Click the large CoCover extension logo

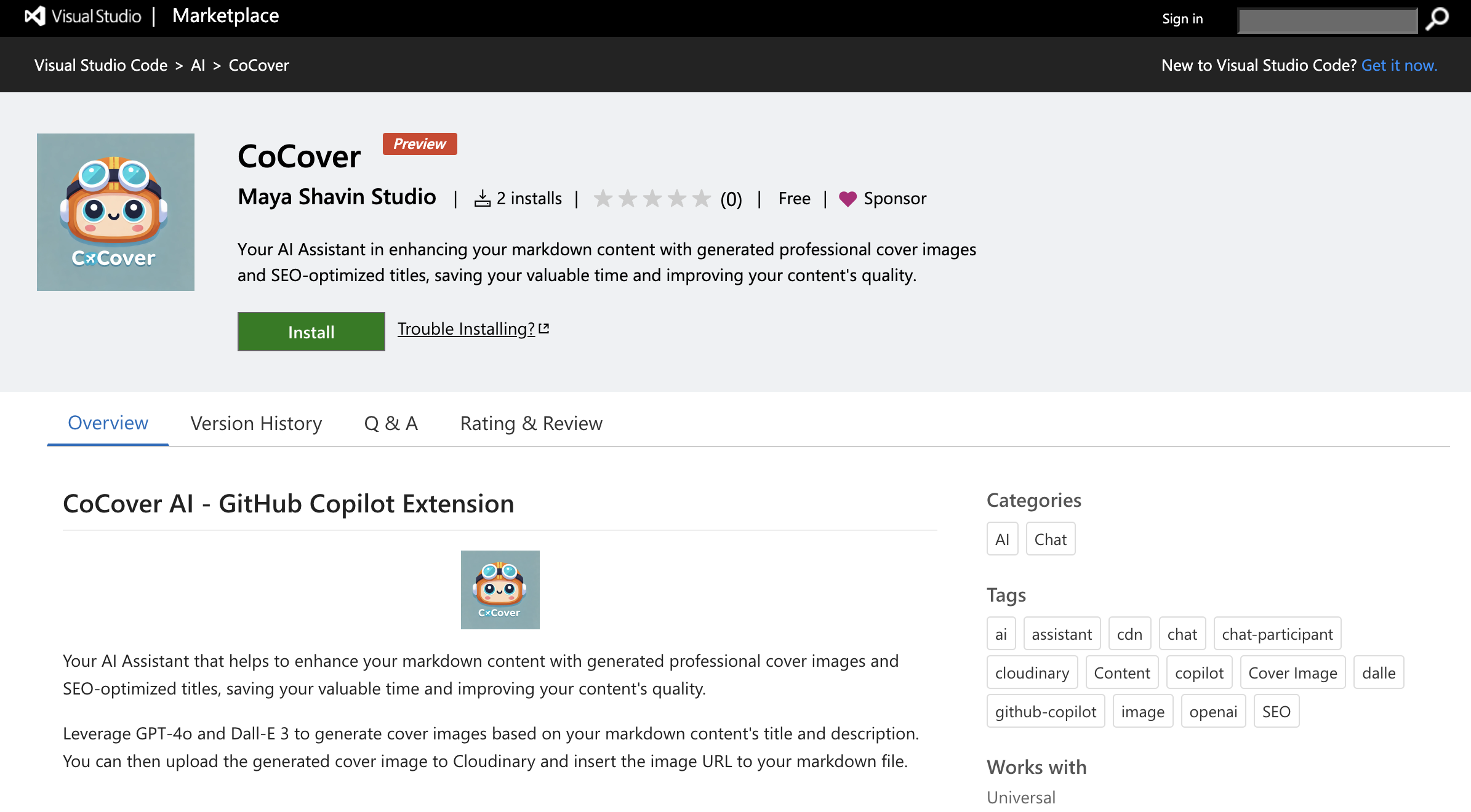point(116,212)
